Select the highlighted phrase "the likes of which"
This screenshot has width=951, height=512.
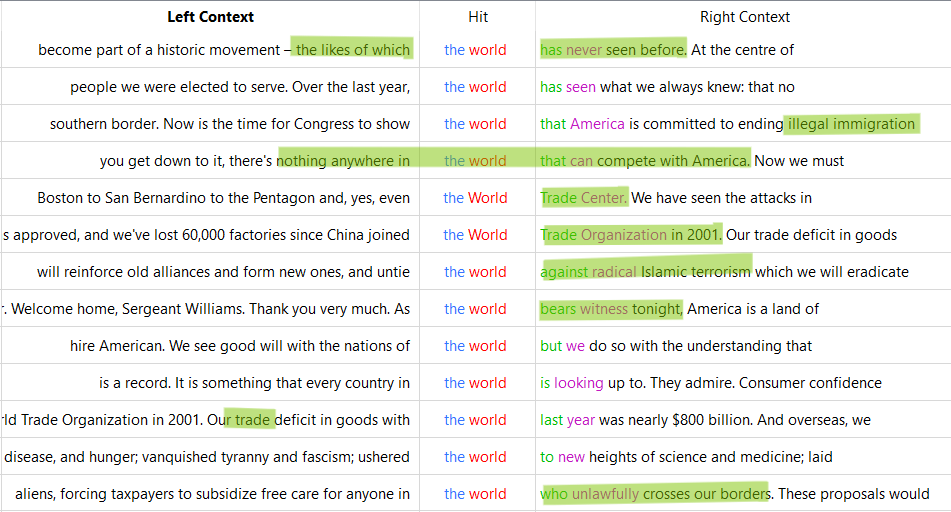(352, 50)
